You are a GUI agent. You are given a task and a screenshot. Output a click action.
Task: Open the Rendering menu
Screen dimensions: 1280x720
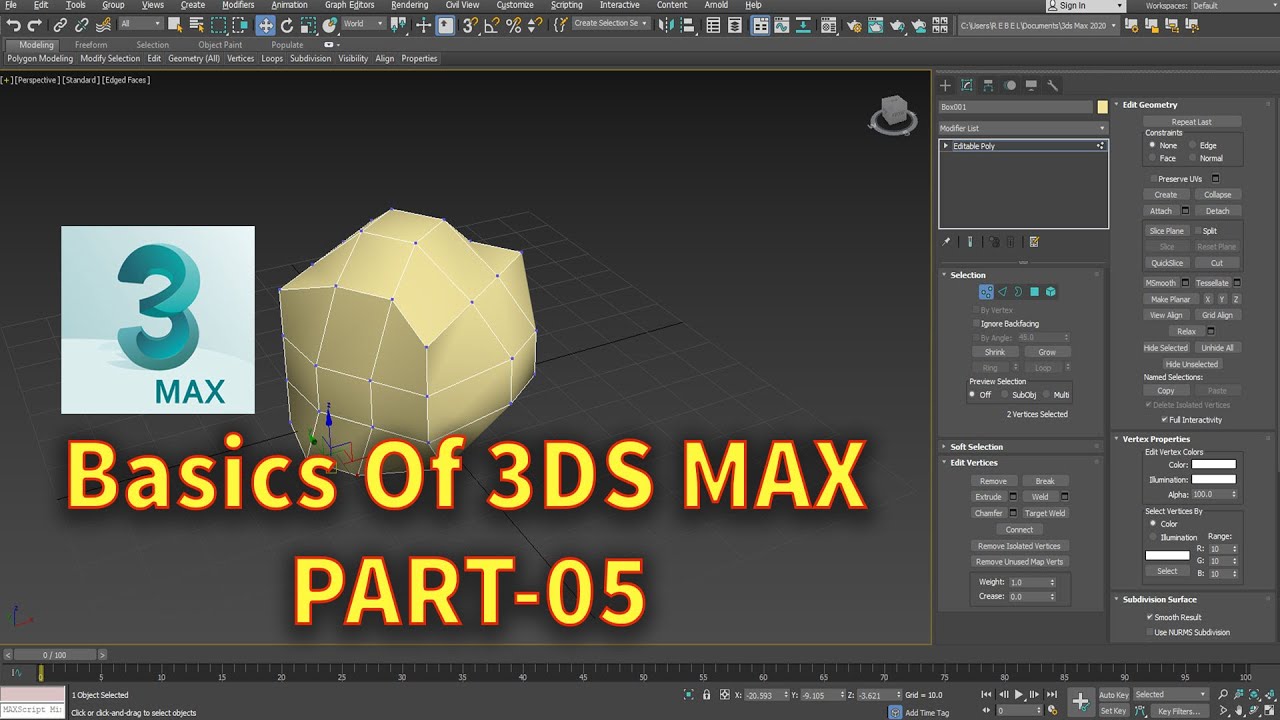click(x=410, y=5)
